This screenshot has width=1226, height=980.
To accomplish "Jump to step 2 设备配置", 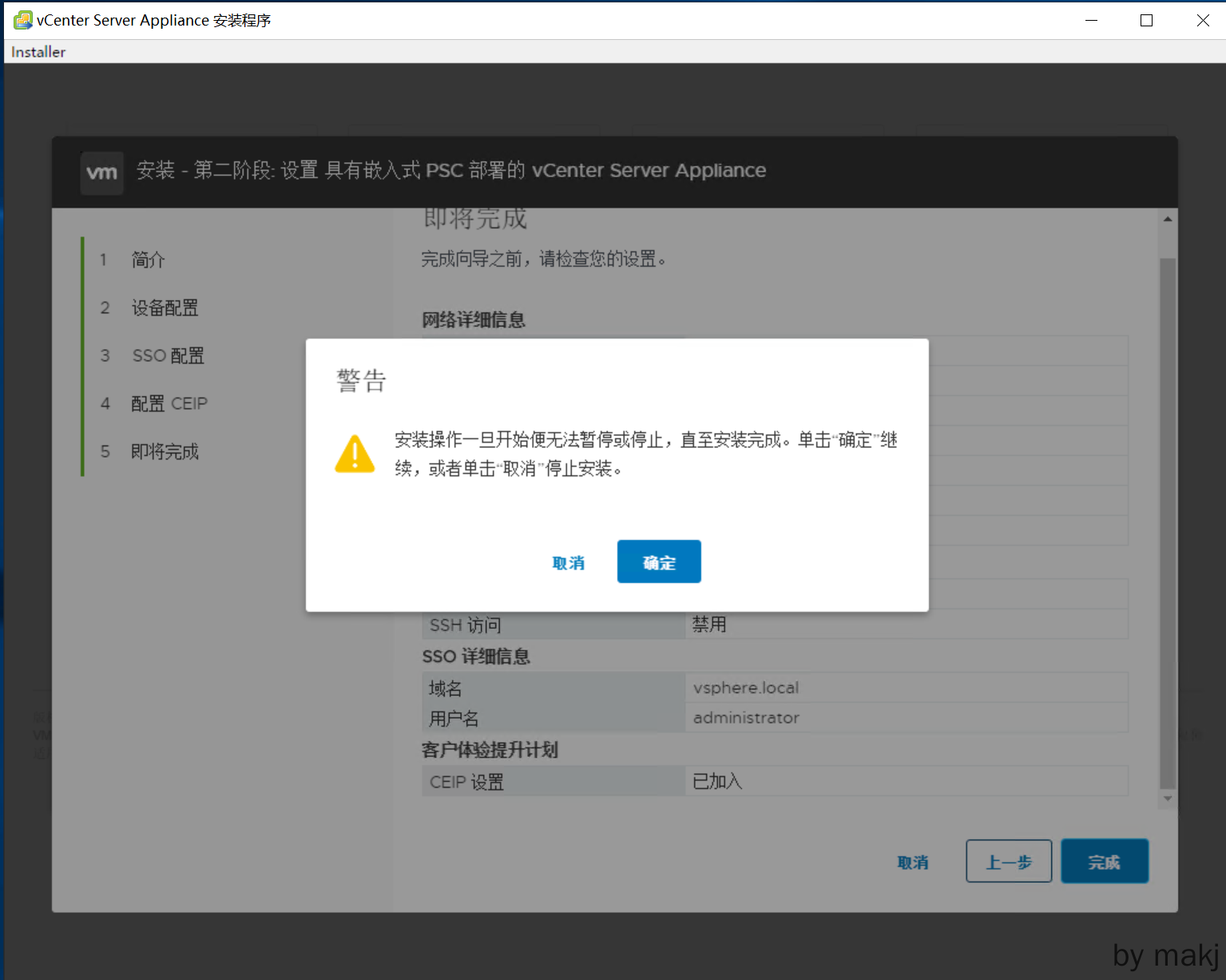I will coord(165,307).
